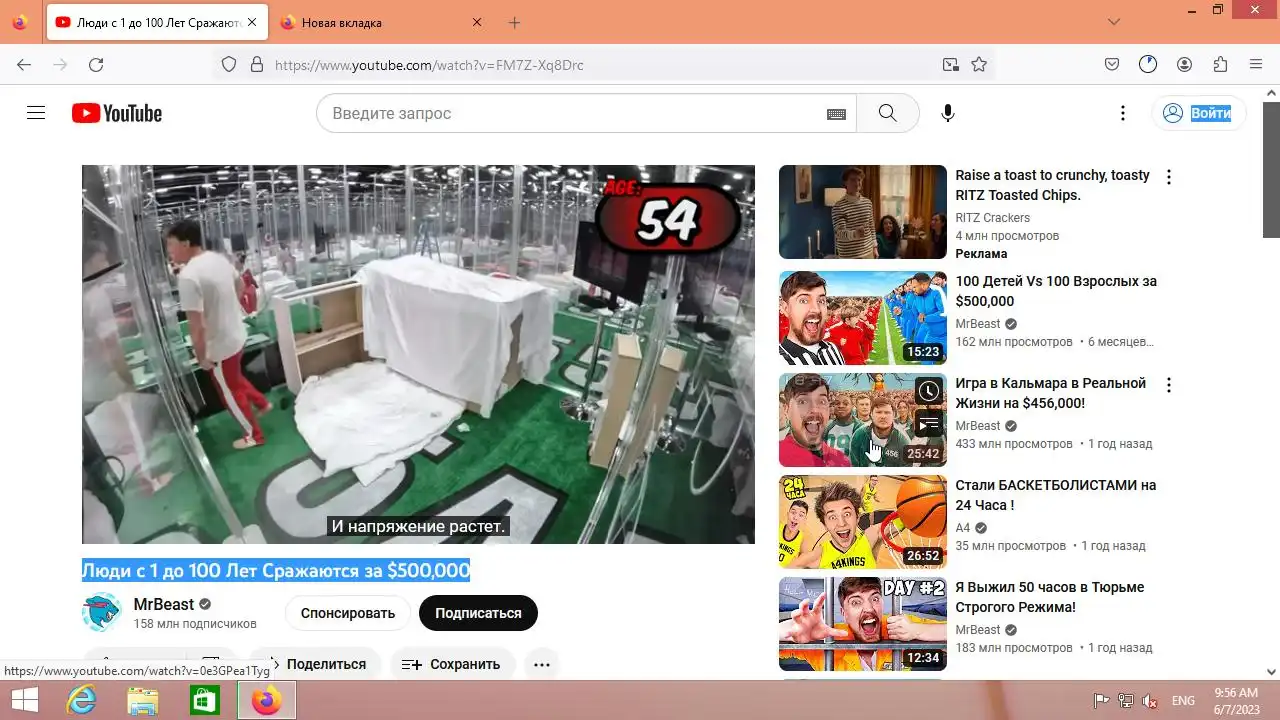The image size is (1280, 720).
Task: Bookmark this page with the star
Action: (979, 64)
